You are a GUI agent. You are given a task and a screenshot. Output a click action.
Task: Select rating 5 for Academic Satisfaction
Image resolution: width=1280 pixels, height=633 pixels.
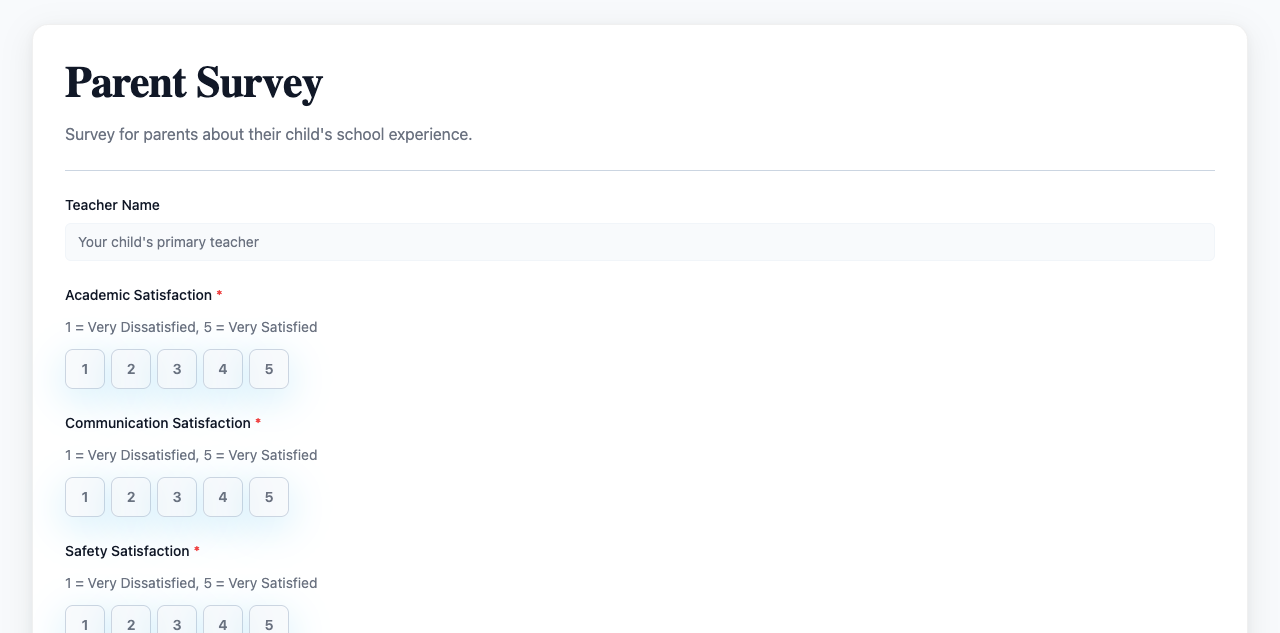click(268, 369)
